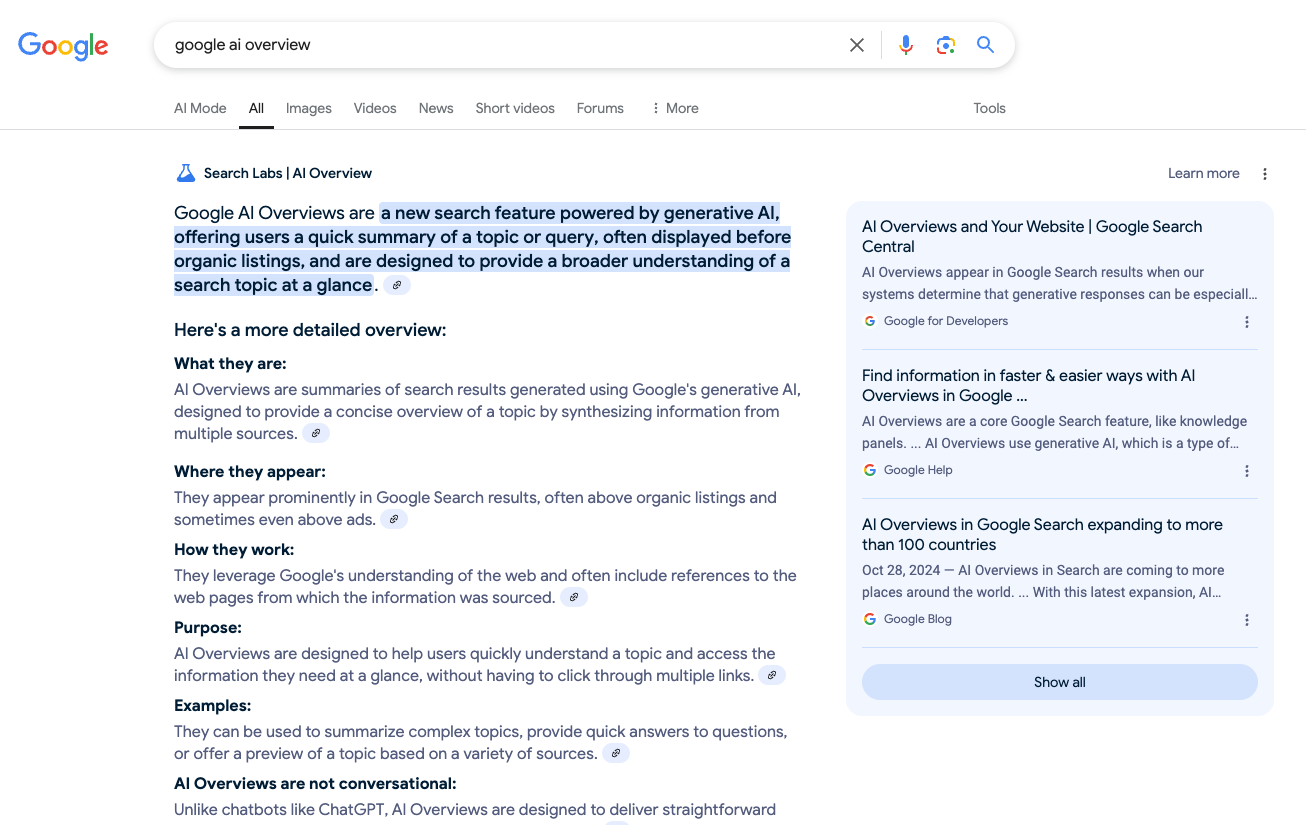The width and height of the screenshot is (1306, 825).
Task: Select the Short videos tab
Action: (515, 108)
